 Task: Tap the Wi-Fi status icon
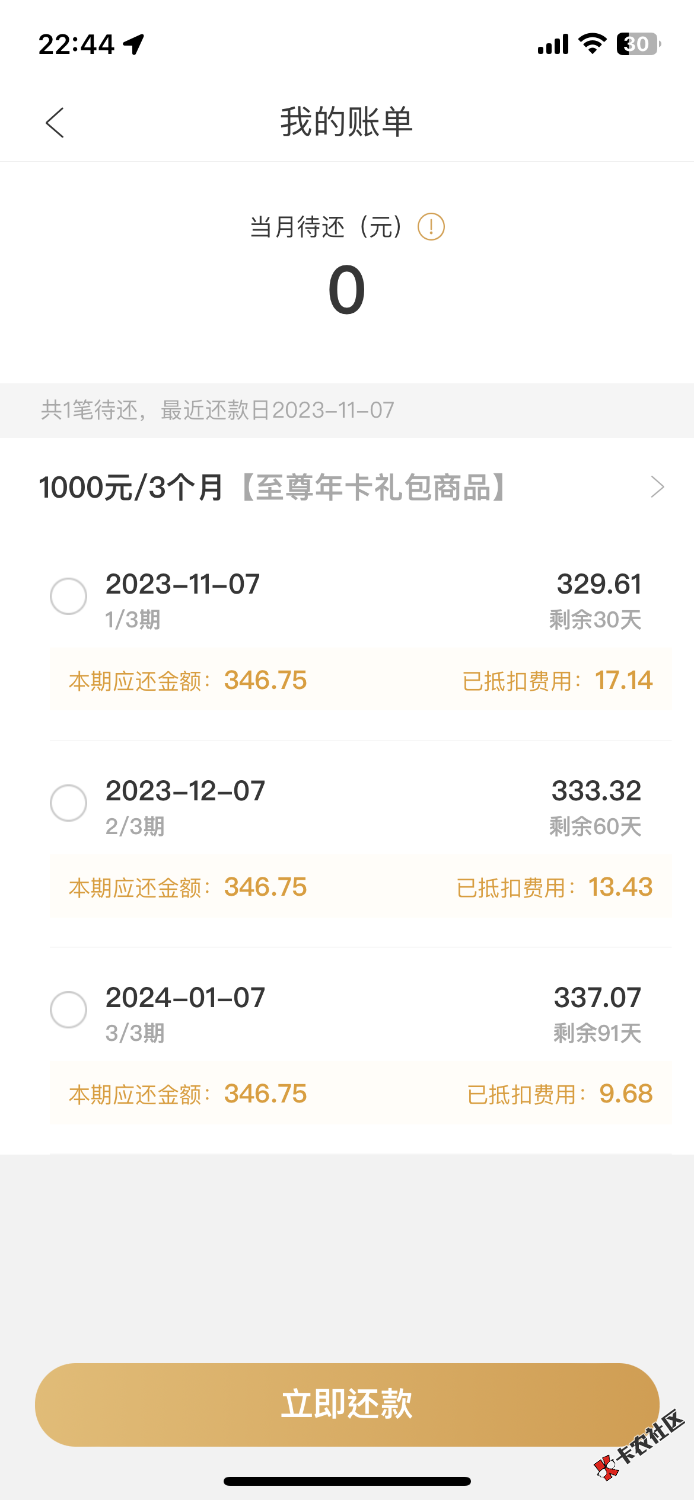pyautogui.click(x=593, y=43)
